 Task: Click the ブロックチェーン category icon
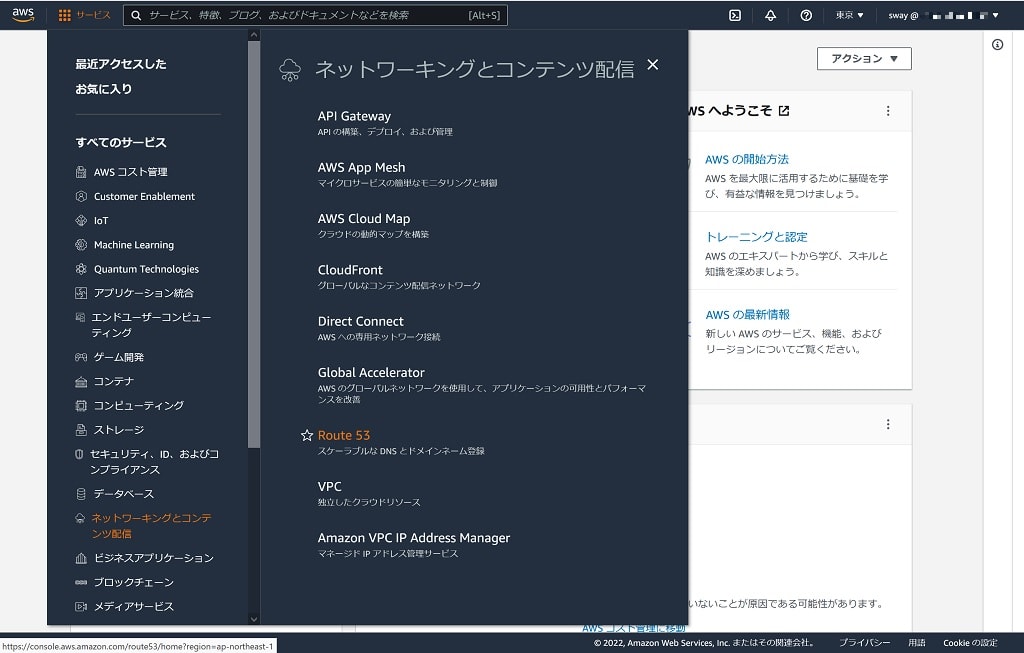tap(81, 582)
